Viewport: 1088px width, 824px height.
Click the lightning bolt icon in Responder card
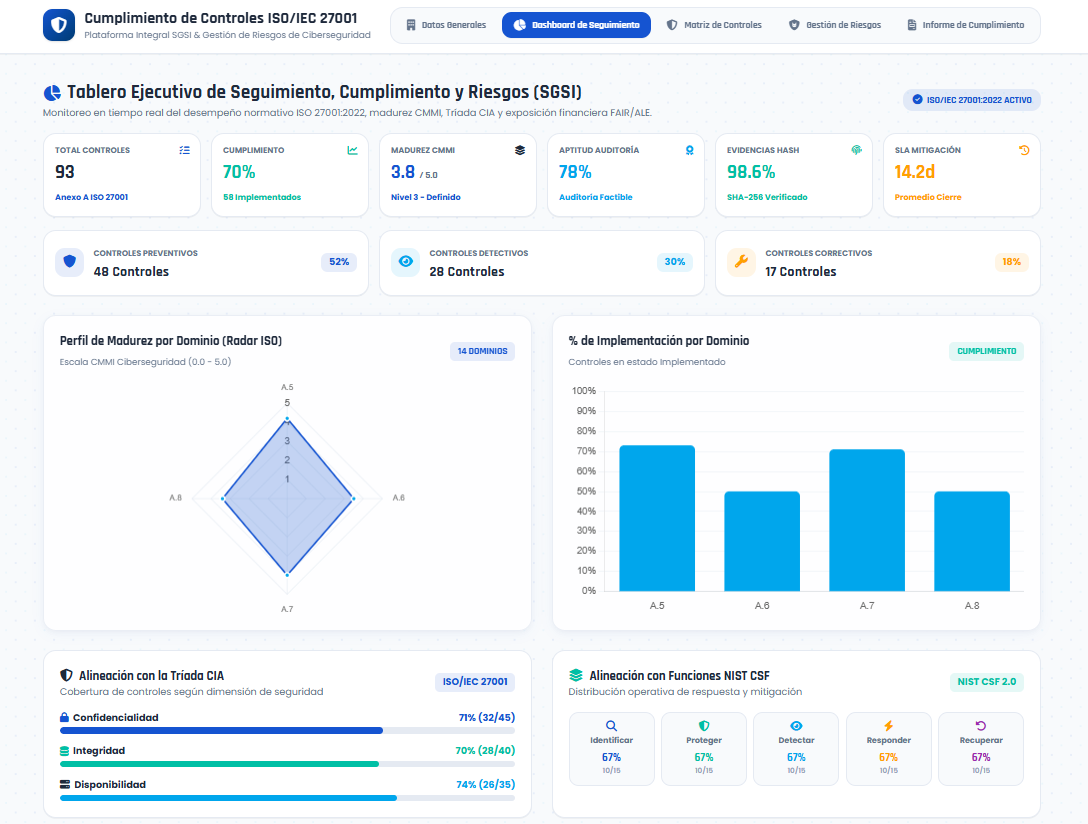[x=888, y=726]
